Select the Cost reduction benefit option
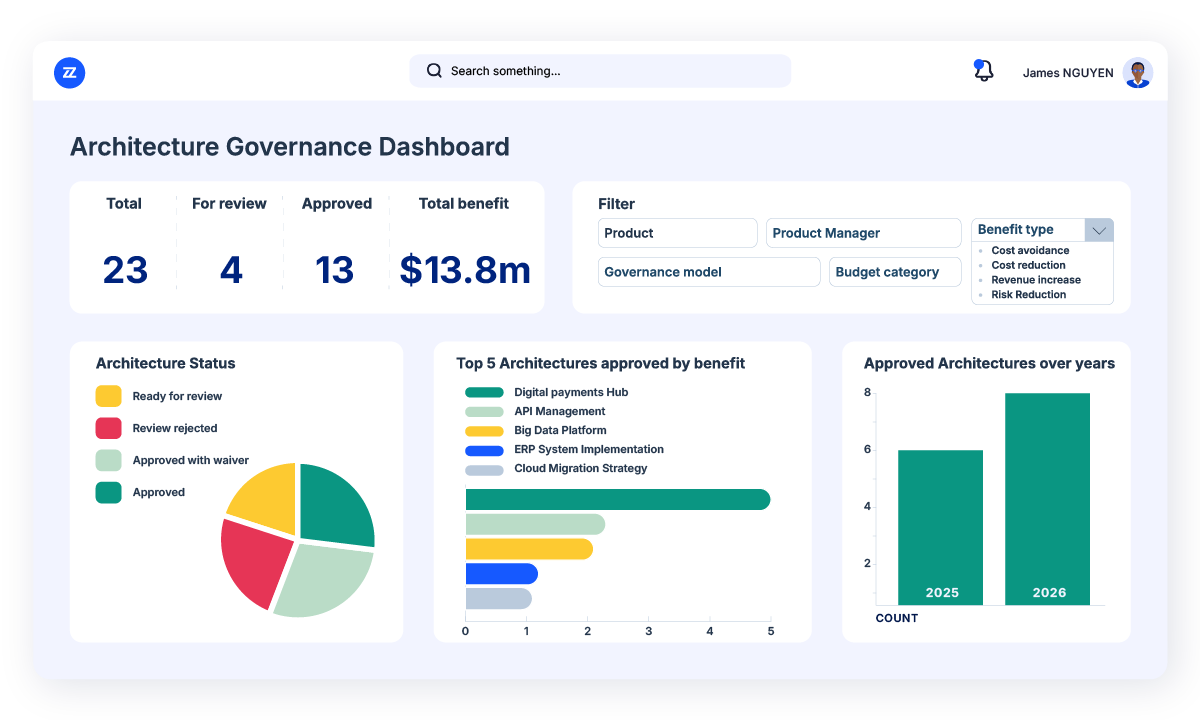 coord(1028,265)
